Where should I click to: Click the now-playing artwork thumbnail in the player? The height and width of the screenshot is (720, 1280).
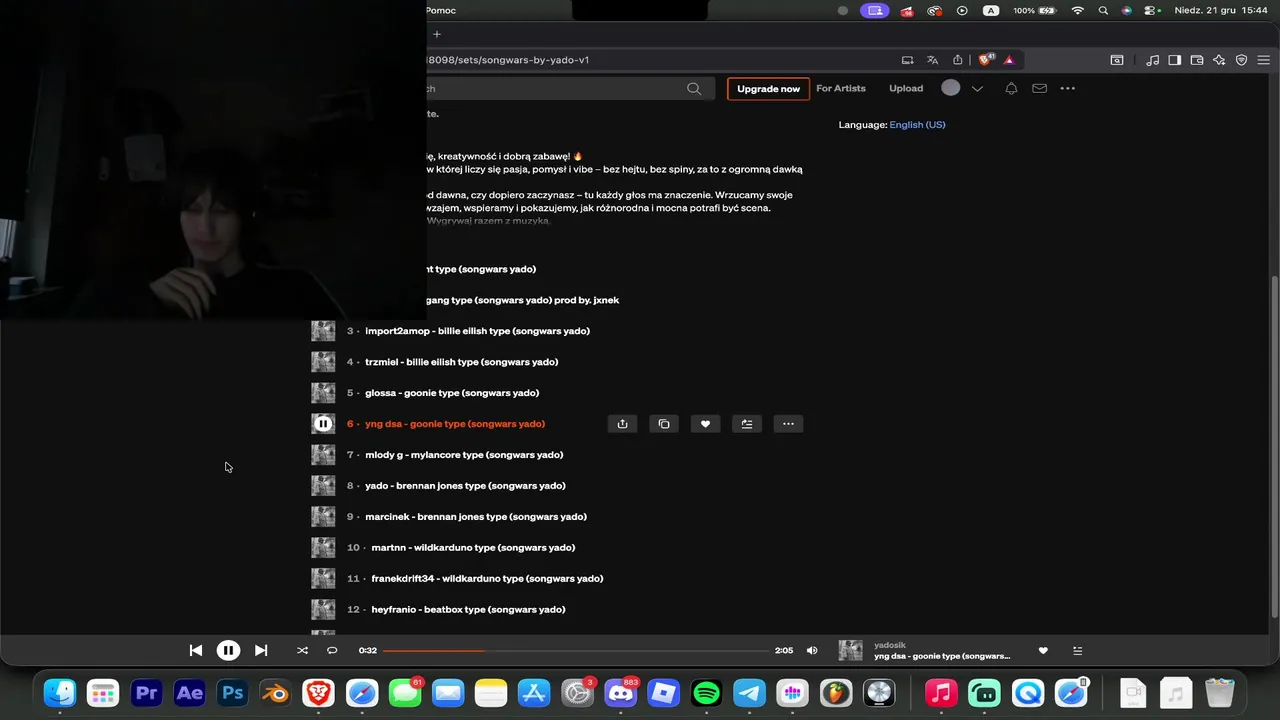[850, 650]
